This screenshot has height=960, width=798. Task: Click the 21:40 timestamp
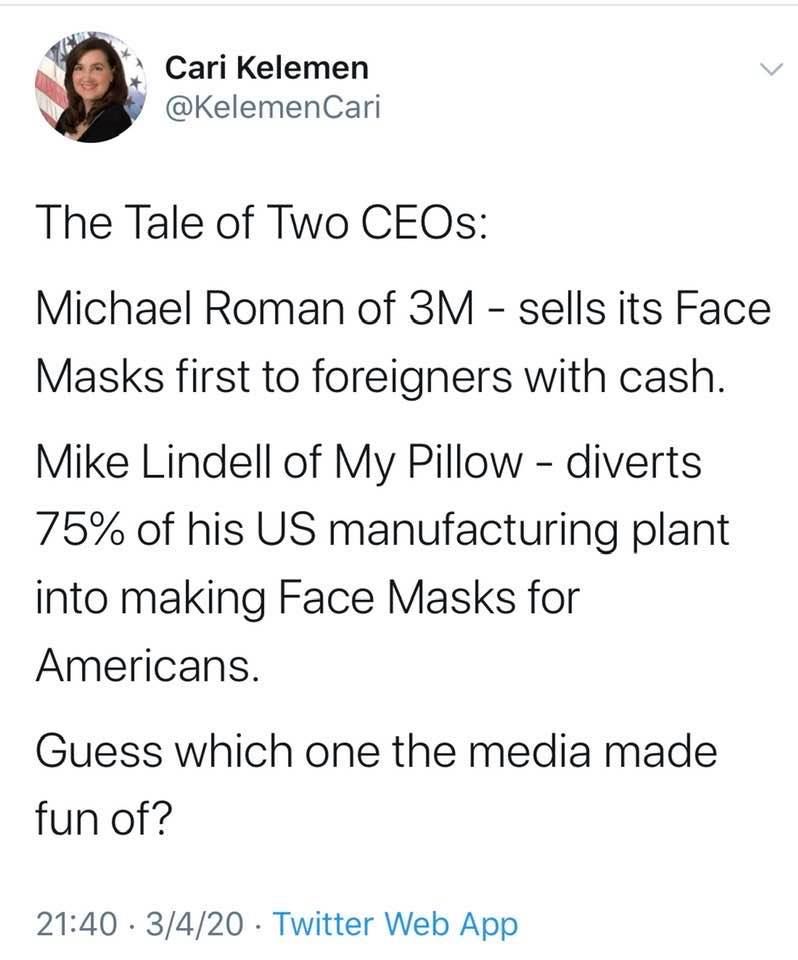pyautogui.click(x=72, y=924)
